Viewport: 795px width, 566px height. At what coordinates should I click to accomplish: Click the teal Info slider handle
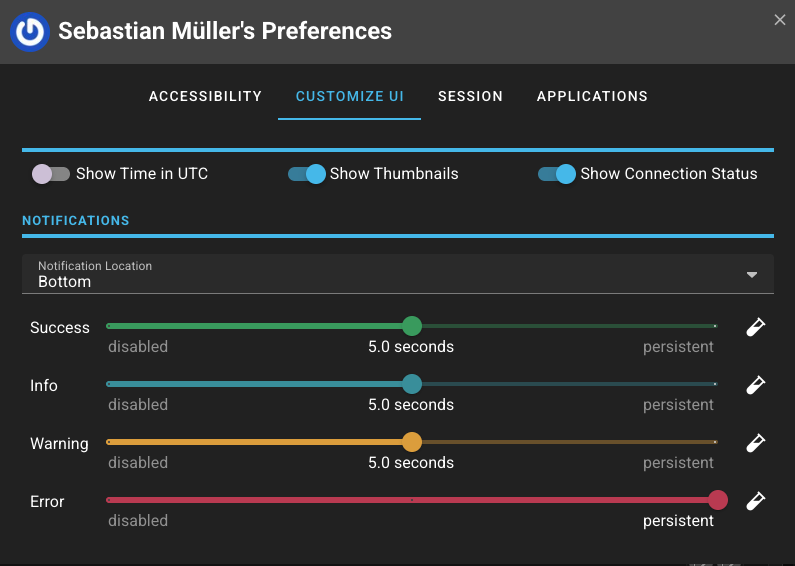point(412,384)
